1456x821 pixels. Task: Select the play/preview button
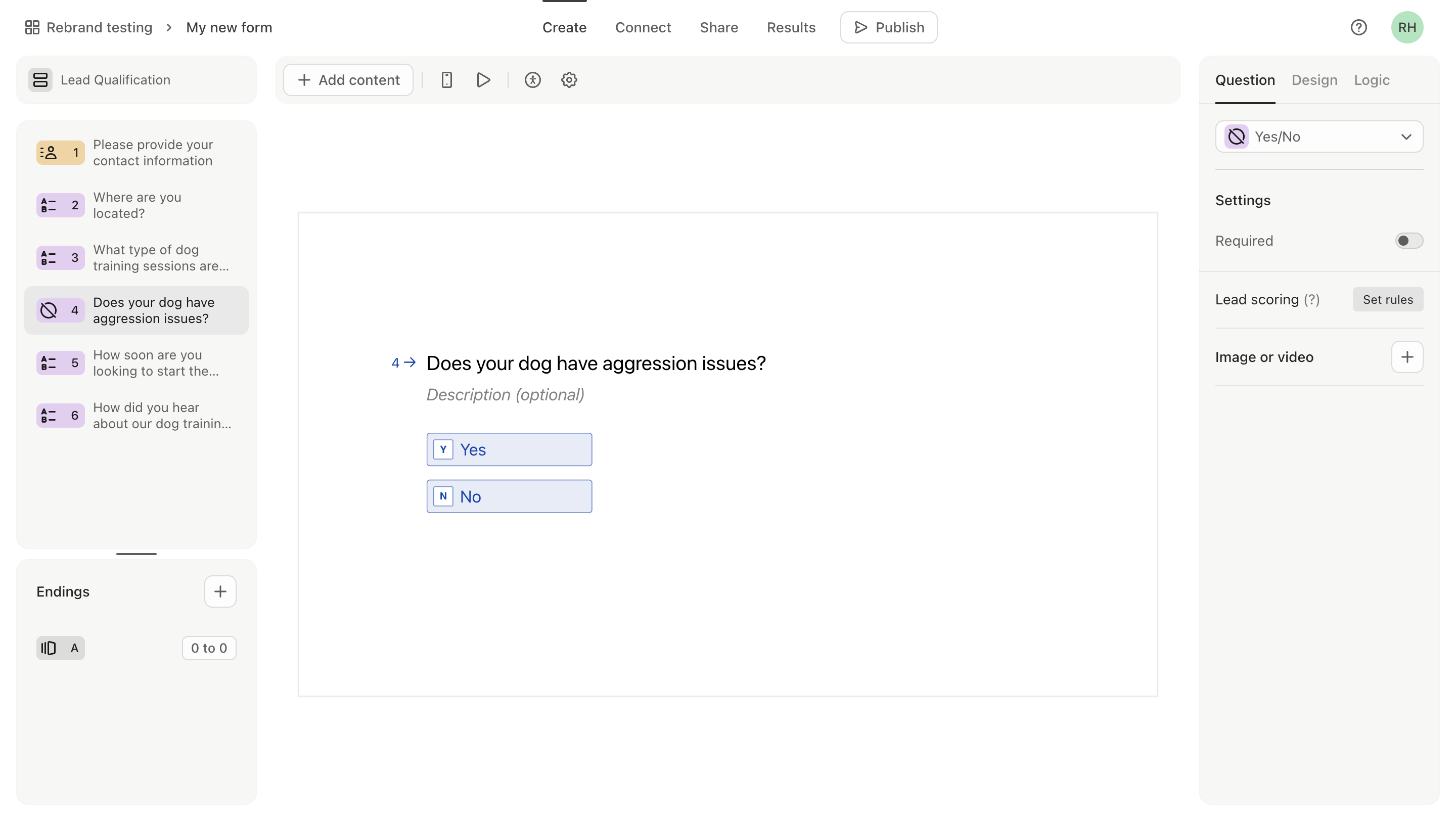pyautogui.click(x=483, y=79)
